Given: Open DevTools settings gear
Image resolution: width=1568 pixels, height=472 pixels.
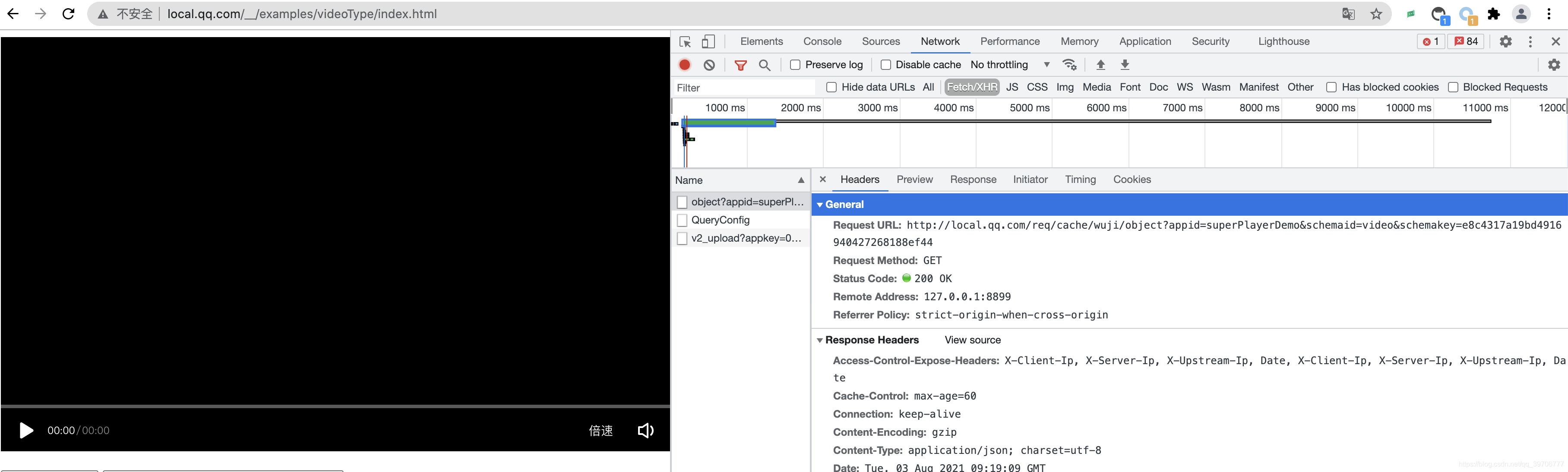Looking at the screenshot, I should pyautogui.click(x=1505, y=41).
